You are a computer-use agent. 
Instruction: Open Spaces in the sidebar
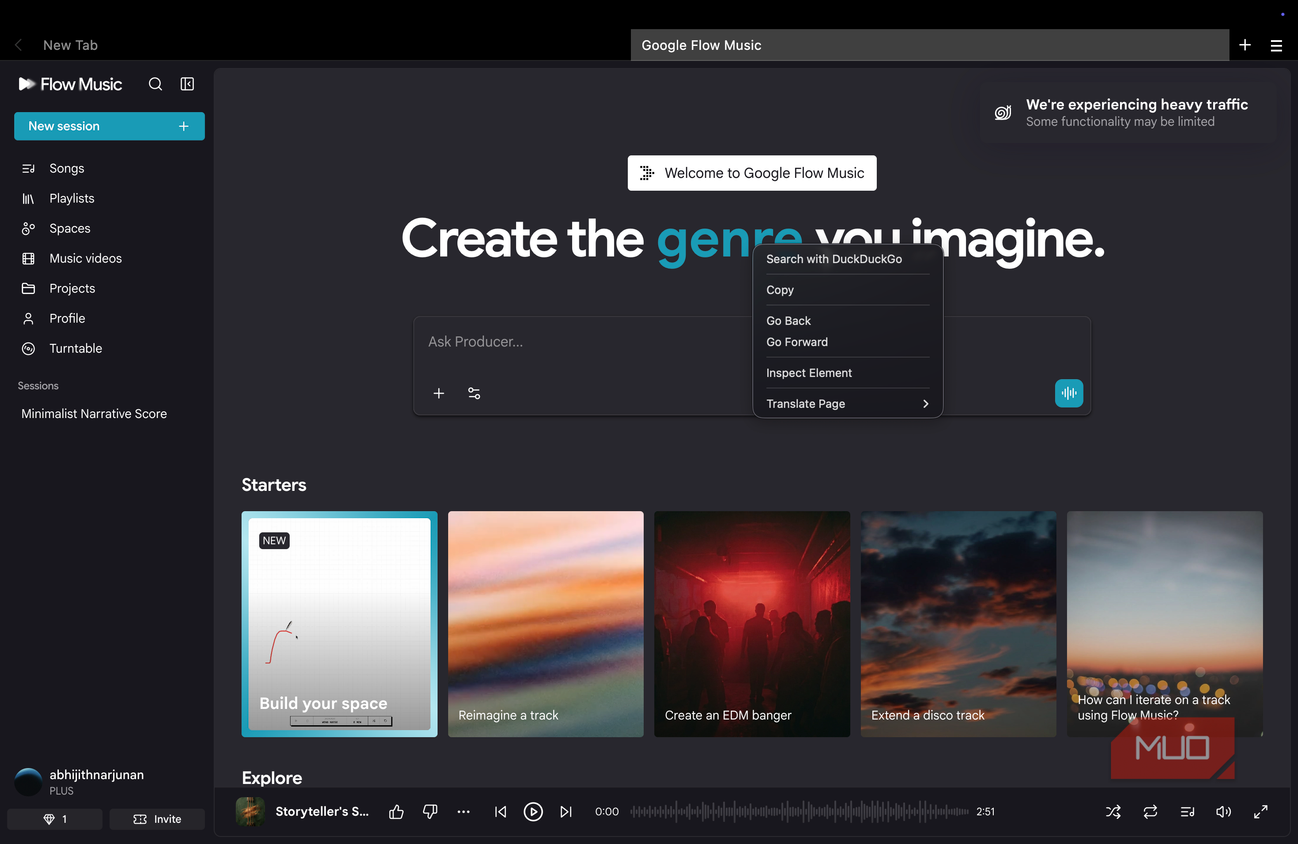109,228
